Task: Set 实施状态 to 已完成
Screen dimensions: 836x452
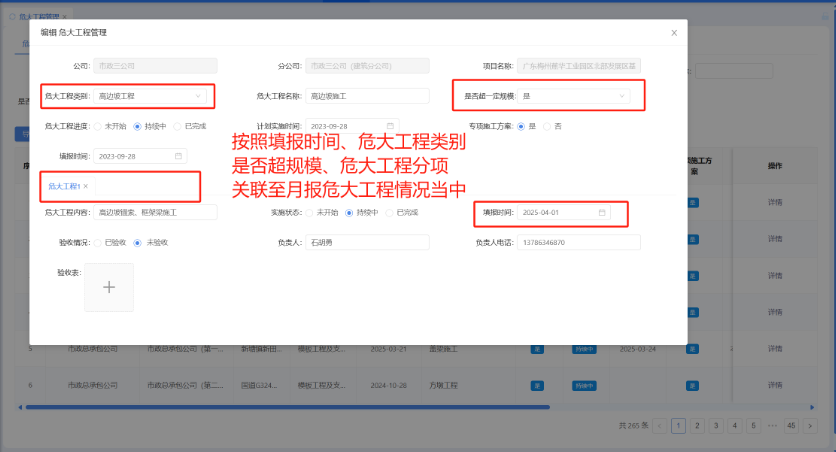Action: click(389, 213)
